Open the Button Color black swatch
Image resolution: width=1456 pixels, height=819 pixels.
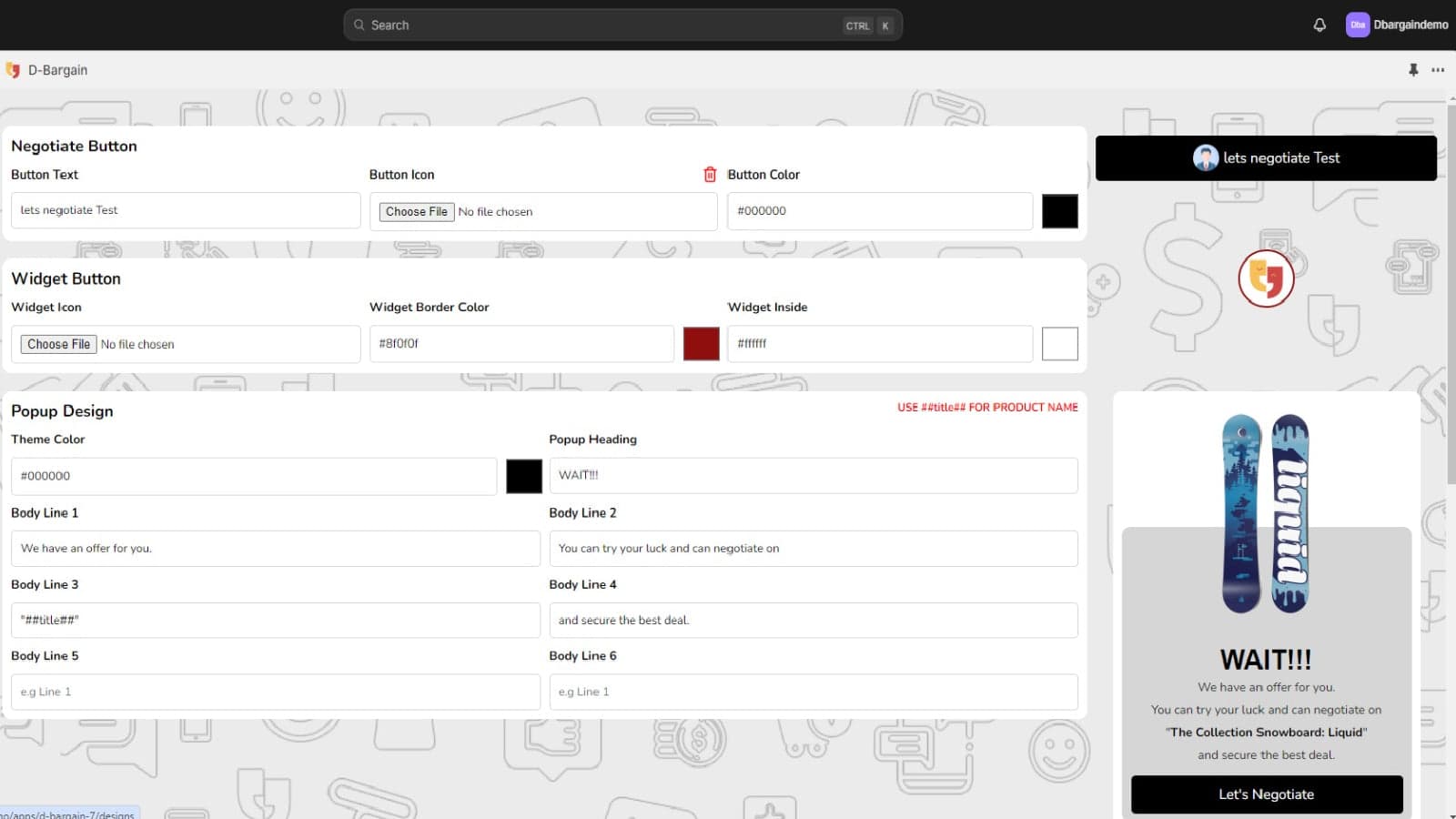pyautogui.click(x=1059, y=211)
